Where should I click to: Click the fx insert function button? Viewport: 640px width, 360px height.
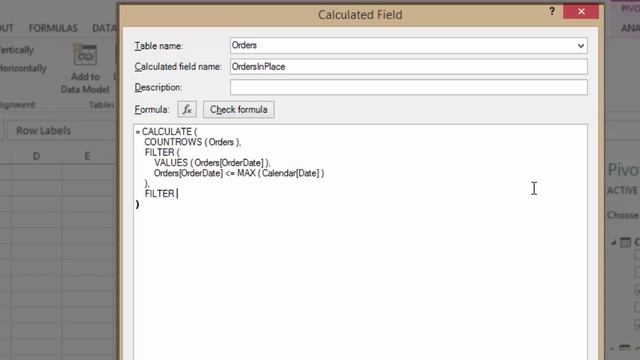coord(187,109)
